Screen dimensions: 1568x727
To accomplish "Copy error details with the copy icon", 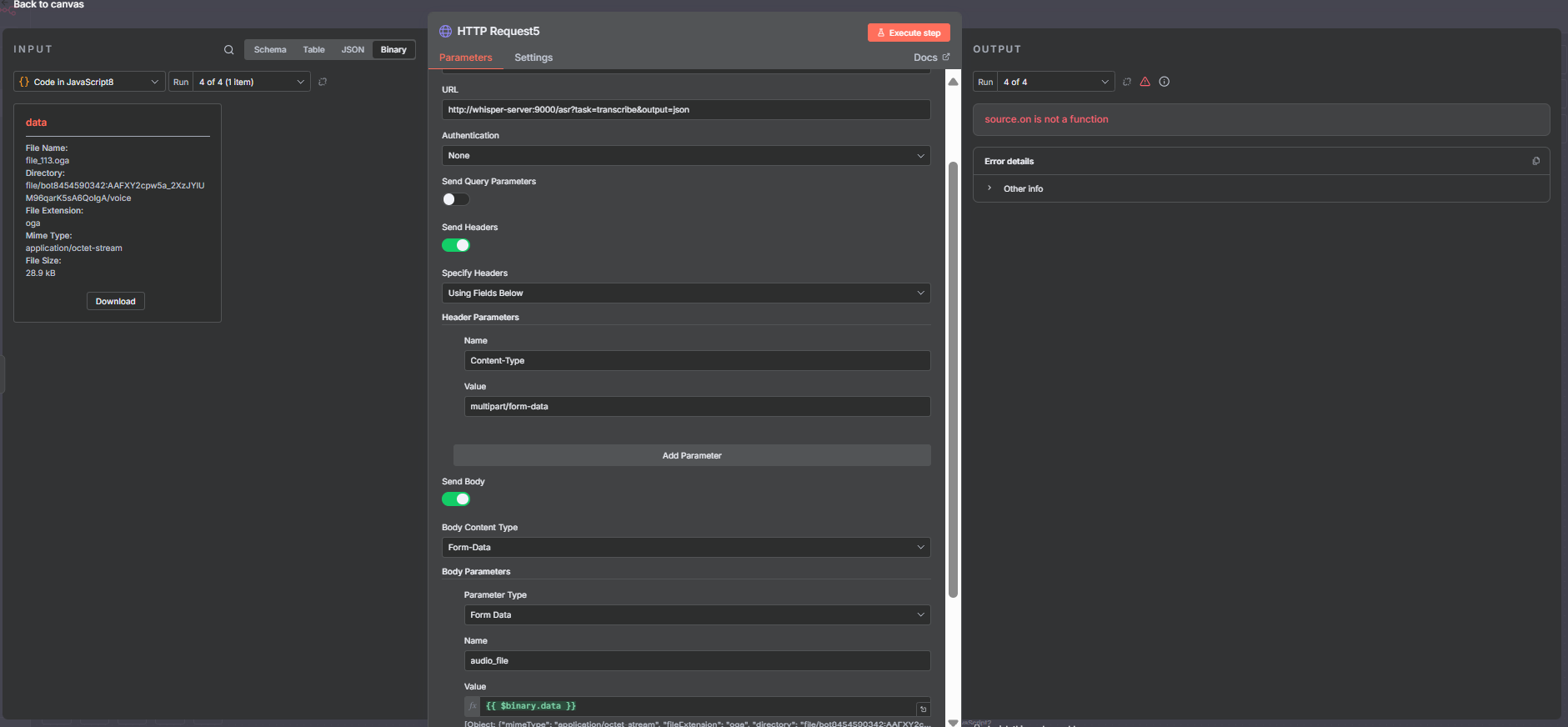I will tap(1535, 161).
